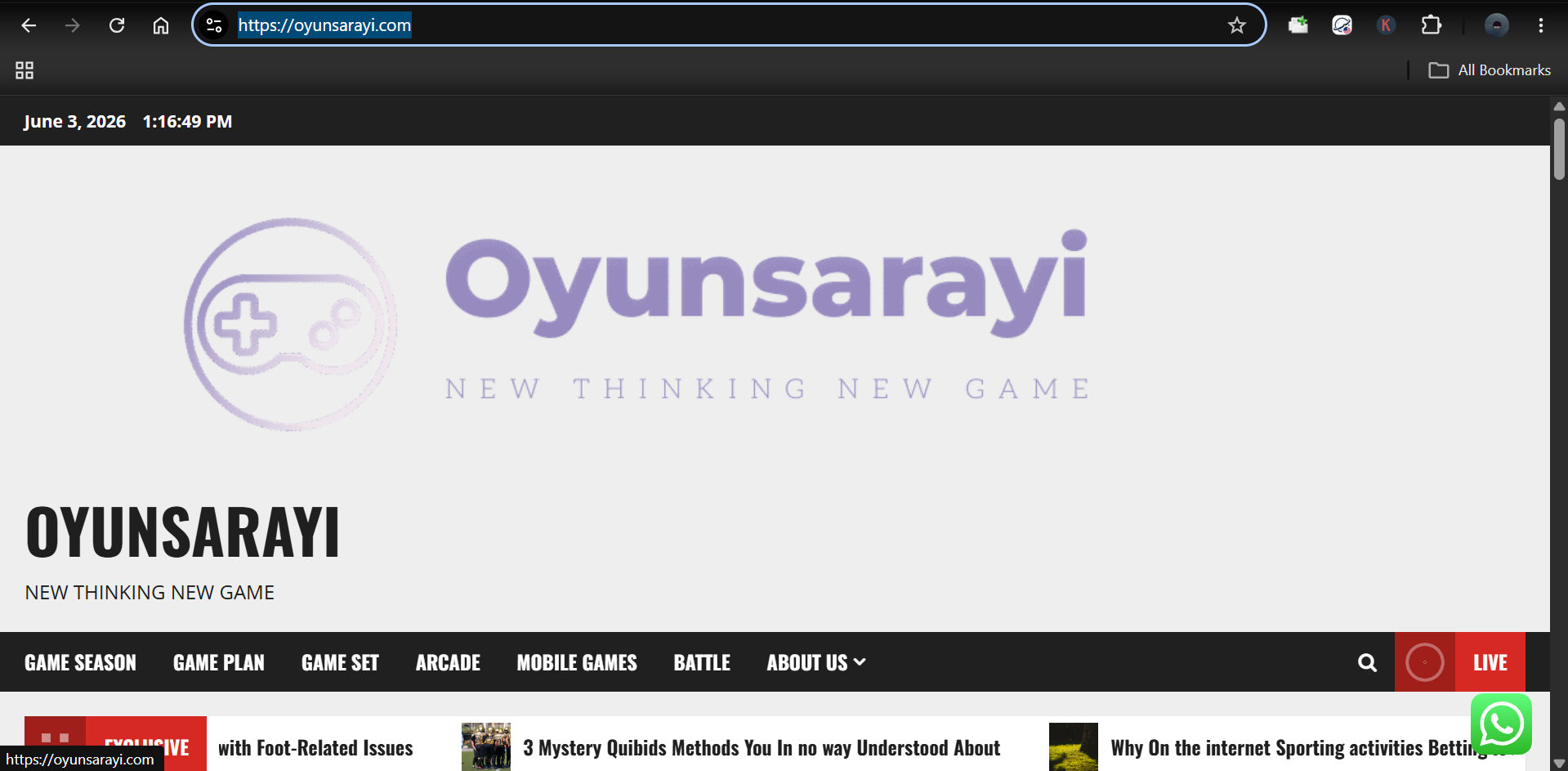The image size is (1568, 771).
Task: Open the green-plus extension icon
Action: click(1298, 25)
